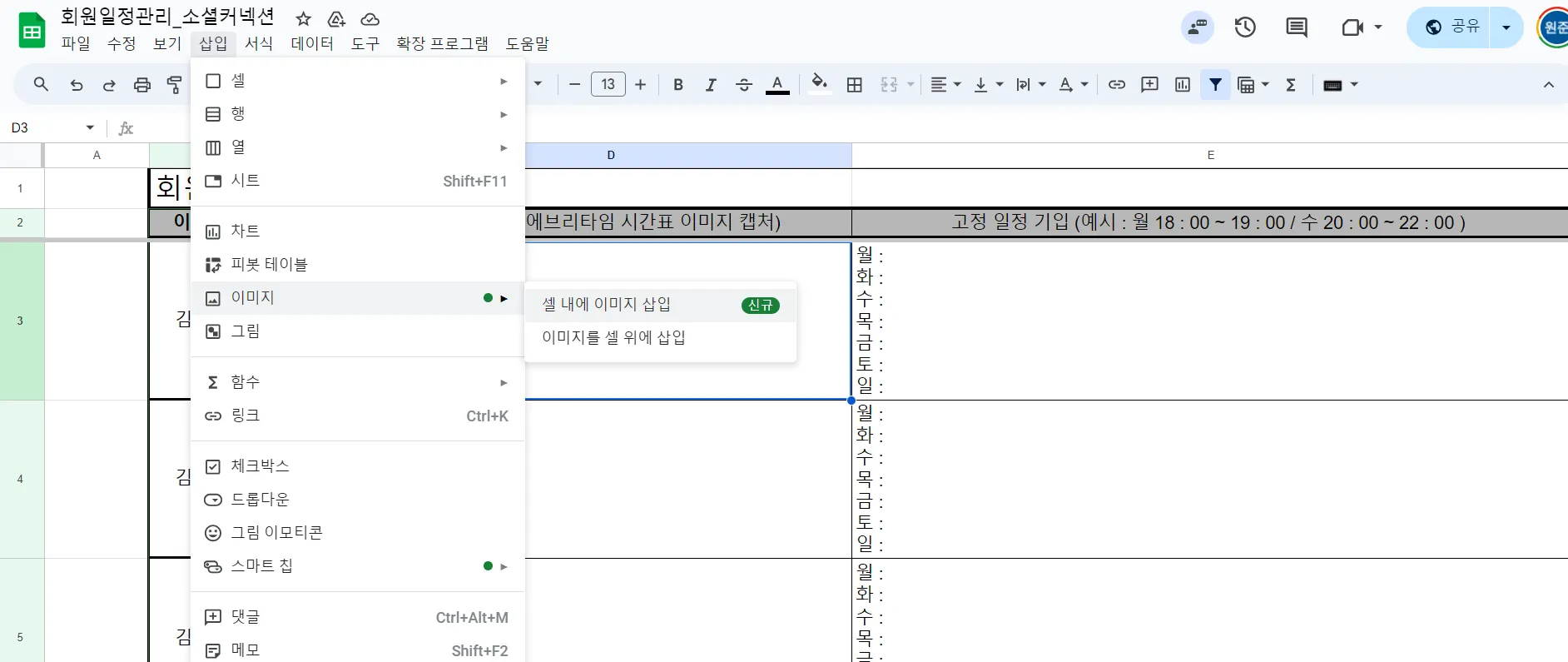
Task: Open the 확장 프로그램 menu
Action: [442, 43]
